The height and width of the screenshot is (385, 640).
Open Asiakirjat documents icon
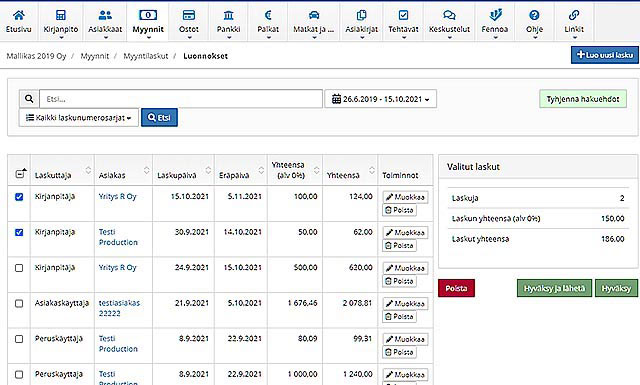pos(362,15)
